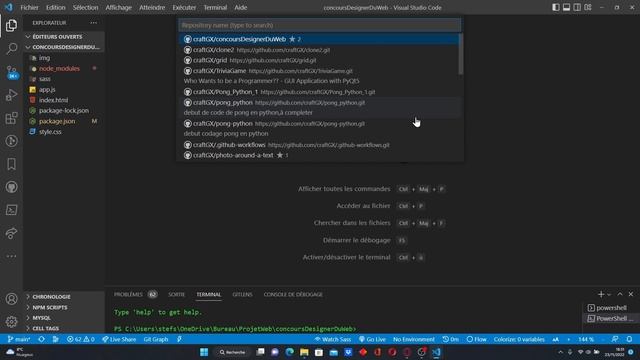Open the Accounts menu icon

pyautogui.click(x=11, y=299)
